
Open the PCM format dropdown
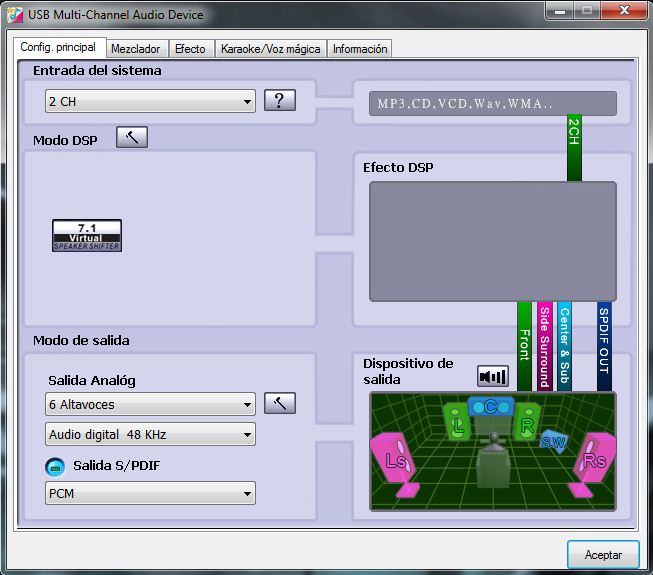click(150, 493)
